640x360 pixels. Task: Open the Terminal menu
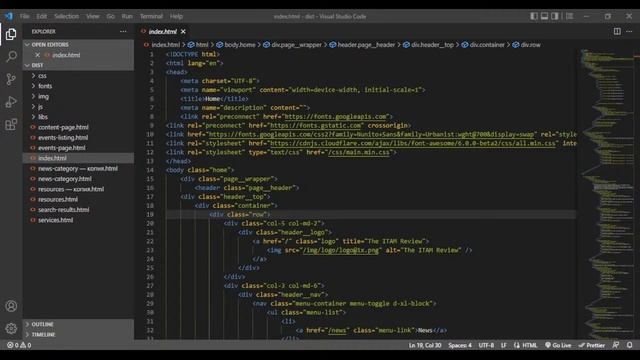tap(151, 16)
